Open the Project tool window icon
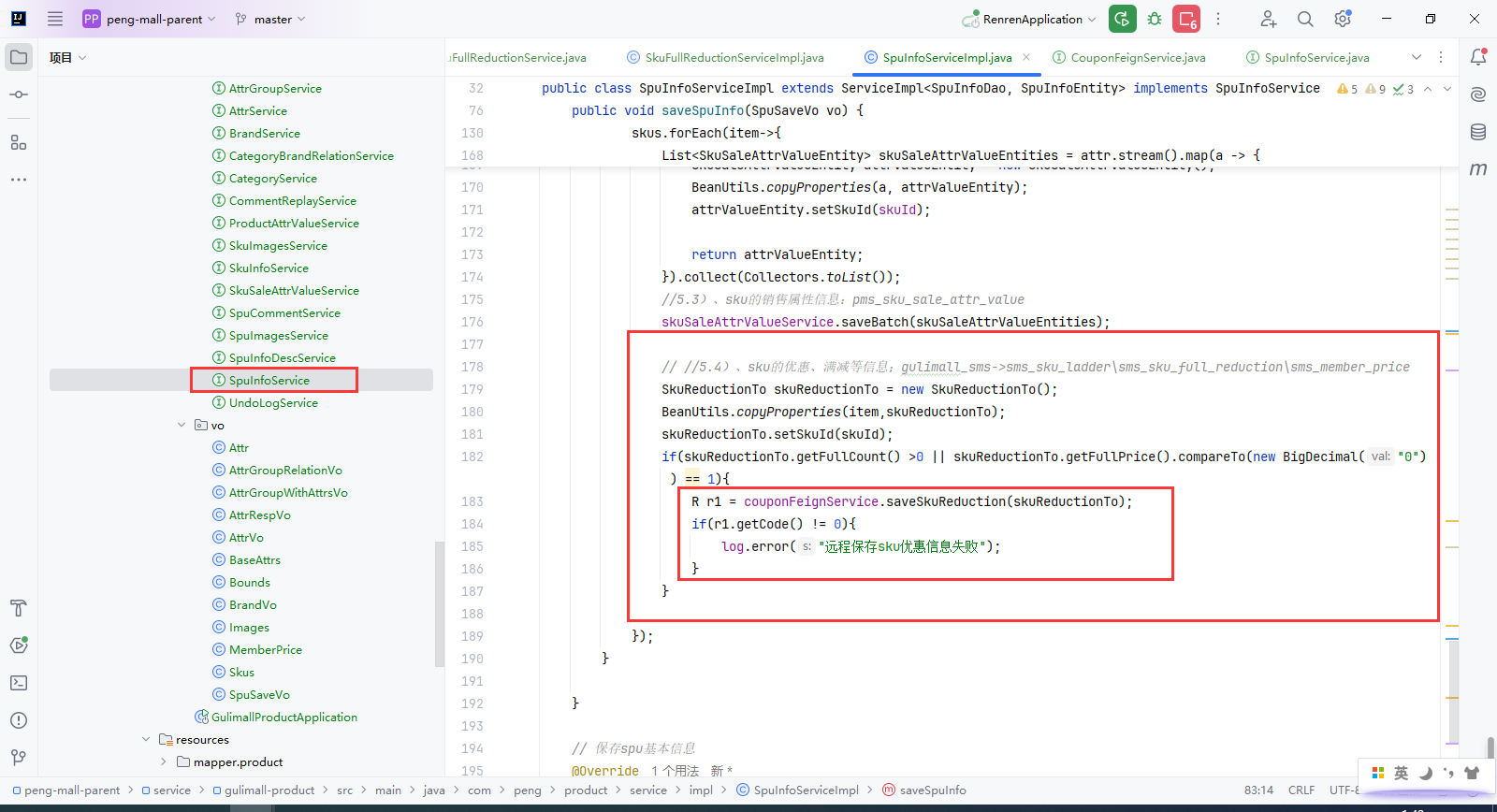The image size is (1497, 812). [x=19, y=57]
